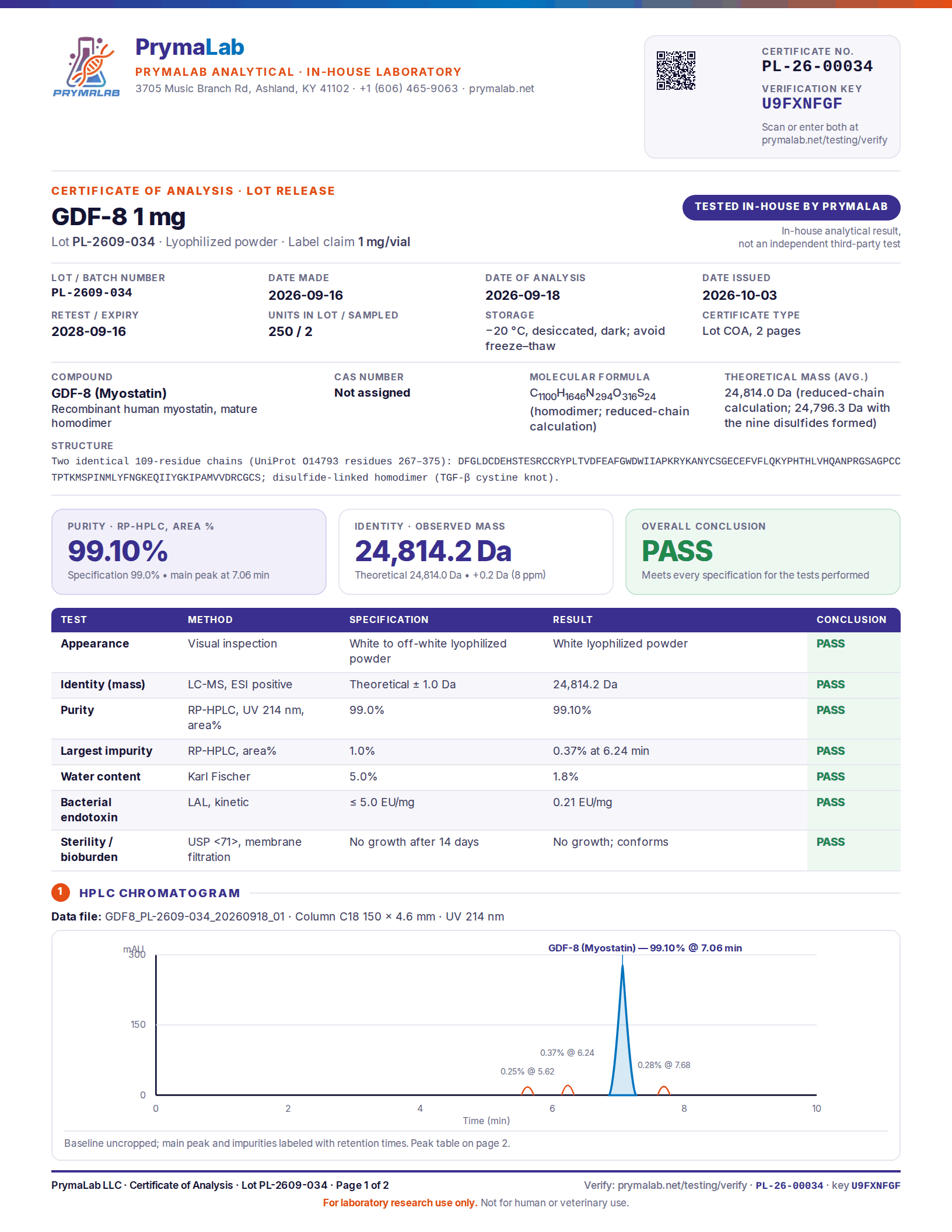The width and height of the screenshot is (952, 1232).
Task: Click the large green PASS overall conclusion
Action: [677, 551]
